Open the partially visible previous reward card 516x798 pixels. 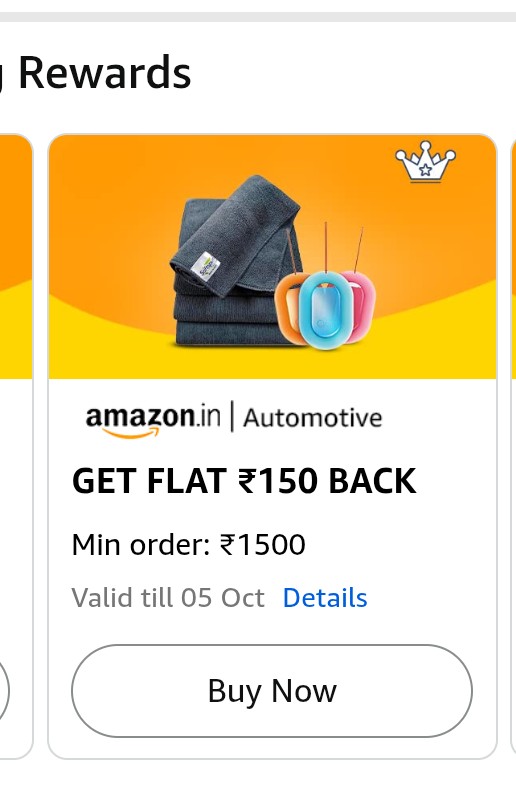point(15,446)
